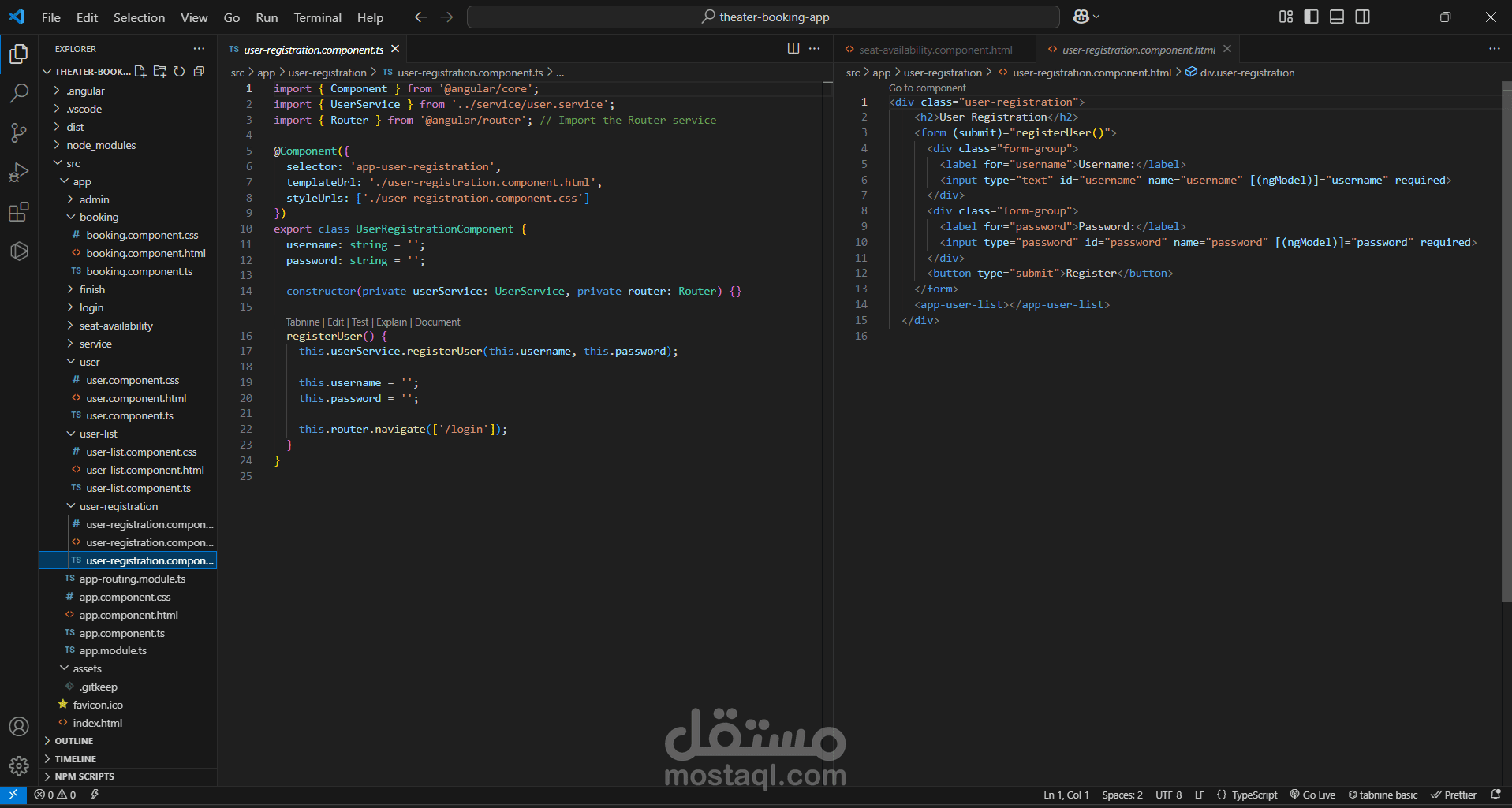Collapse the user-list folder
This screenshot has width=1512, height=808.
128,434
